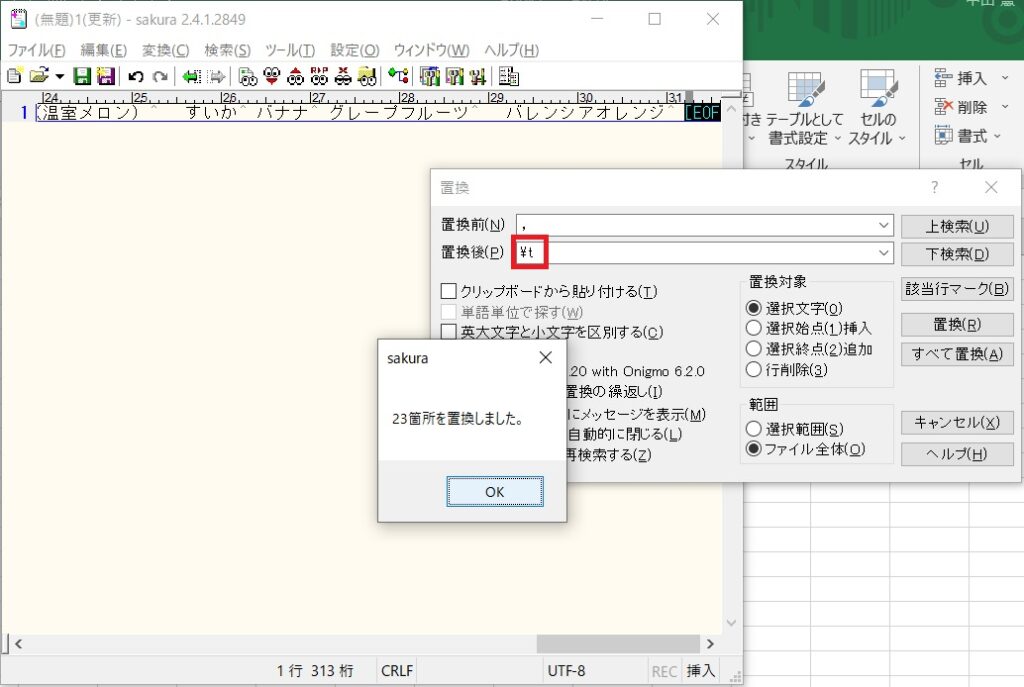
Task: Tick 英大文字と小文字を区別する checkbox
Action: [x=449, y=332]
